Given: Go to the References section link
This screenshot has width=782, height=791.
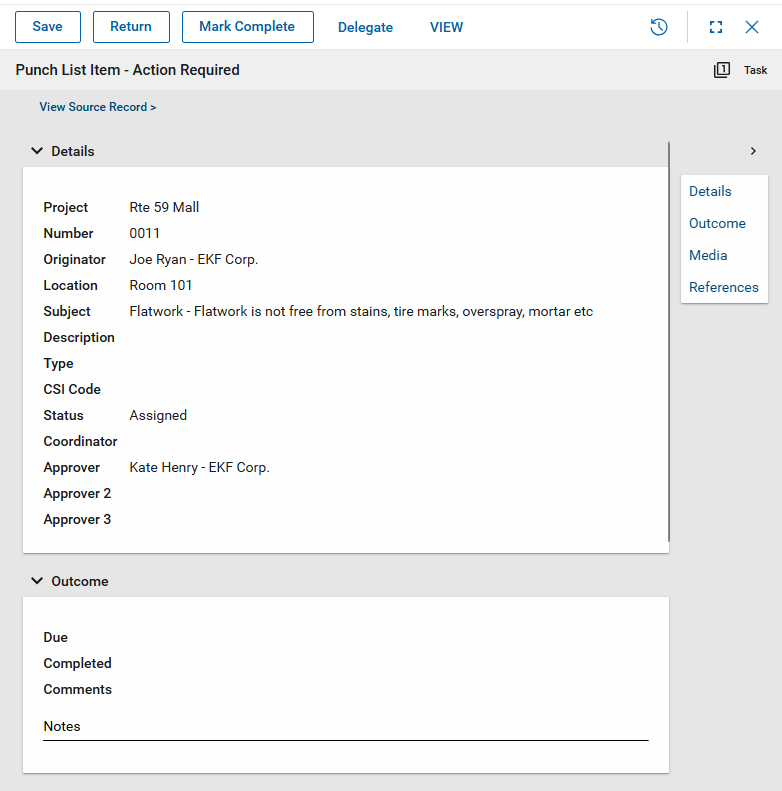Looking at the screenshot, I should 723,287.
